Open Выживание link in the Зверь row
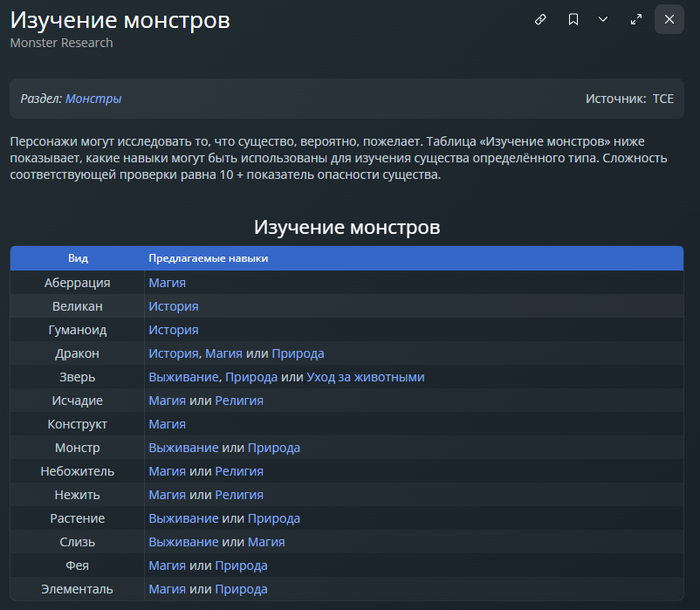The height and width of the screenshot is (610, 700). coord(183,377)
